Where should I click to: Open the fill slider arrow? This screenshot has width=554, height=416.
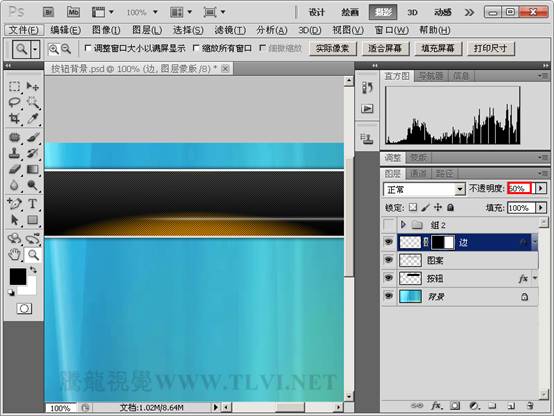(540, 207)
